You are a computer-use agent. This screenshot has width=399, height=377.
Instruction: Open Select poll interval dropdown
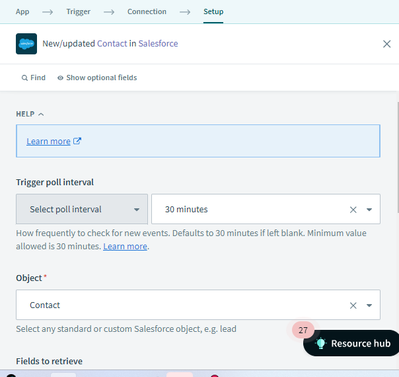coord(82,209)
